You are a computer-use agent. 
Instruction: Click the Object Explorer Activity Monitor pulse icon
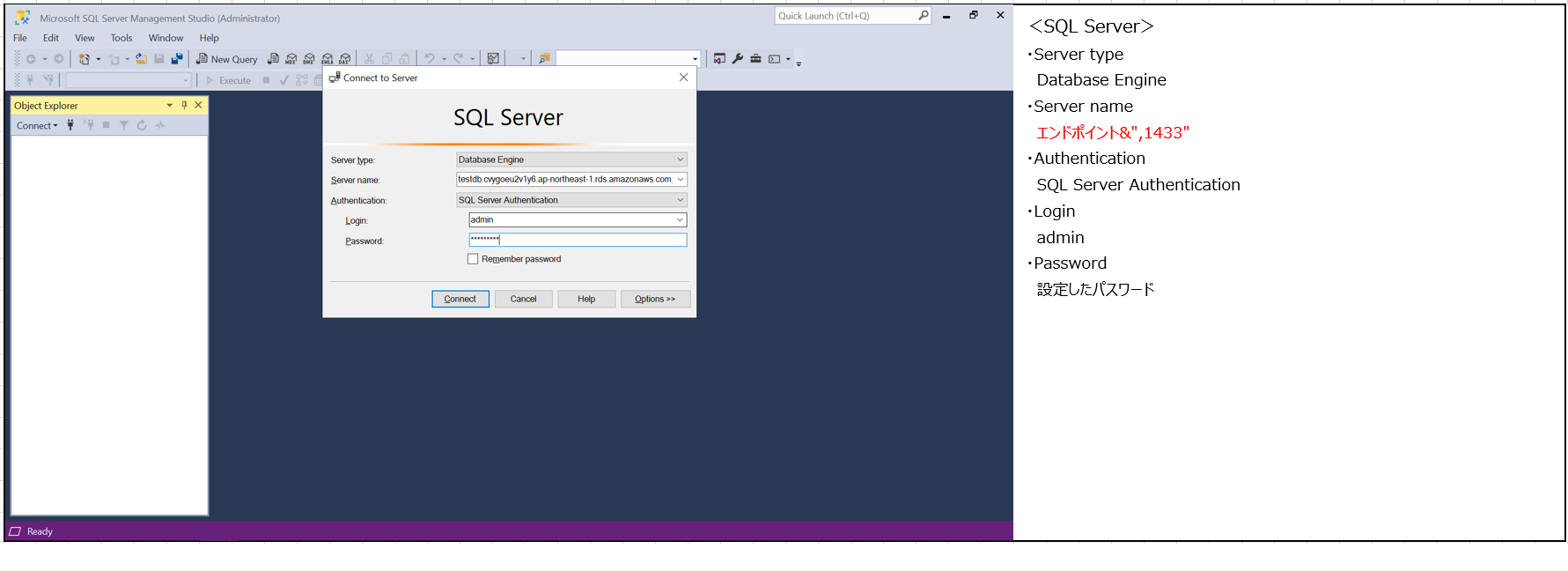(x=159, y=125)
